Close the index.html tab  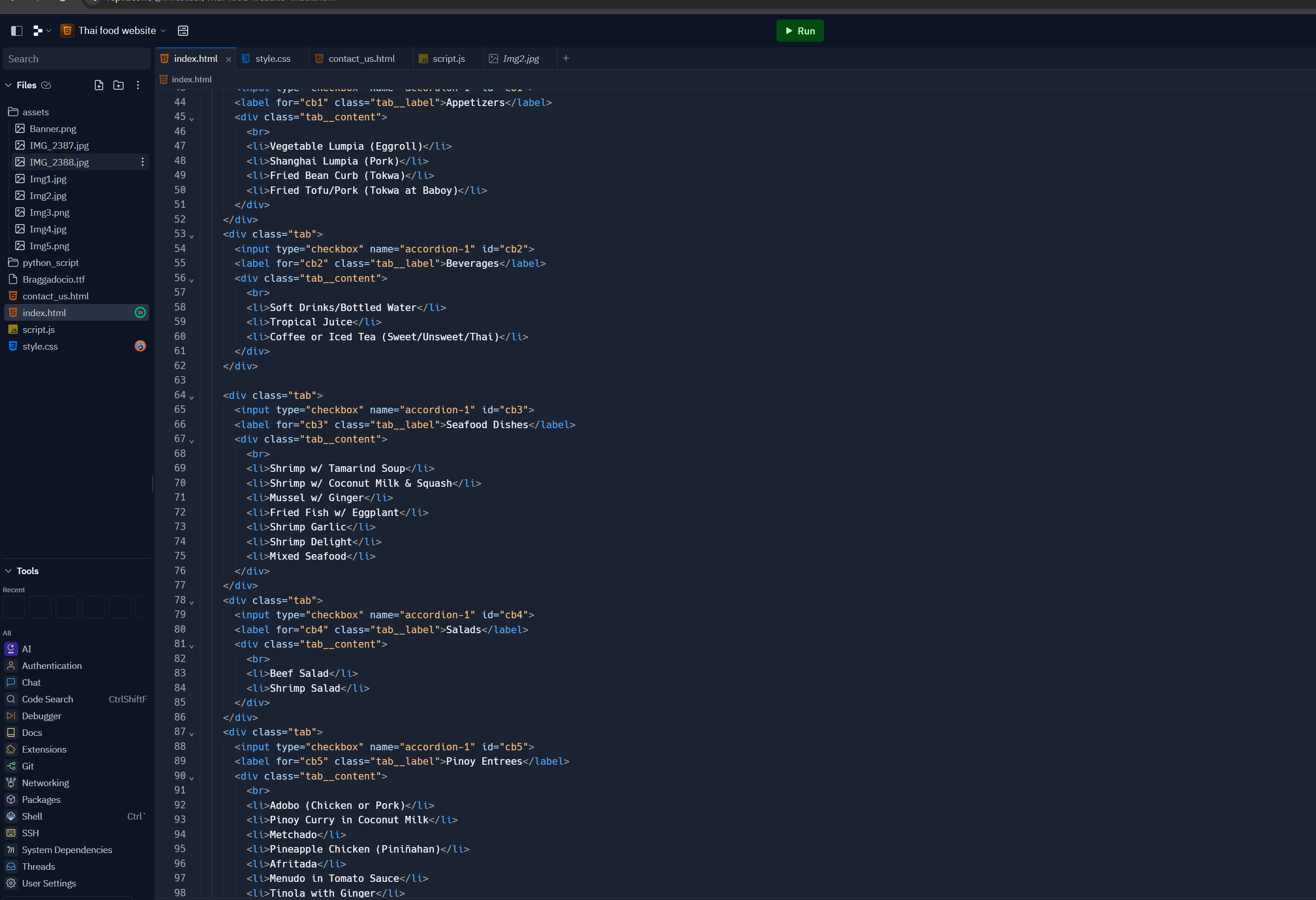tap(229, 60)
